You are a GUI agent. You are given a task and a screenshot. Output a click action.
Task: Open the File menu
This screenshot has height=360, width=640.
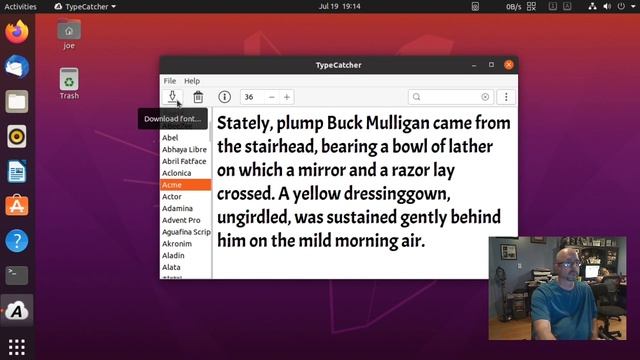coord(170,81)
